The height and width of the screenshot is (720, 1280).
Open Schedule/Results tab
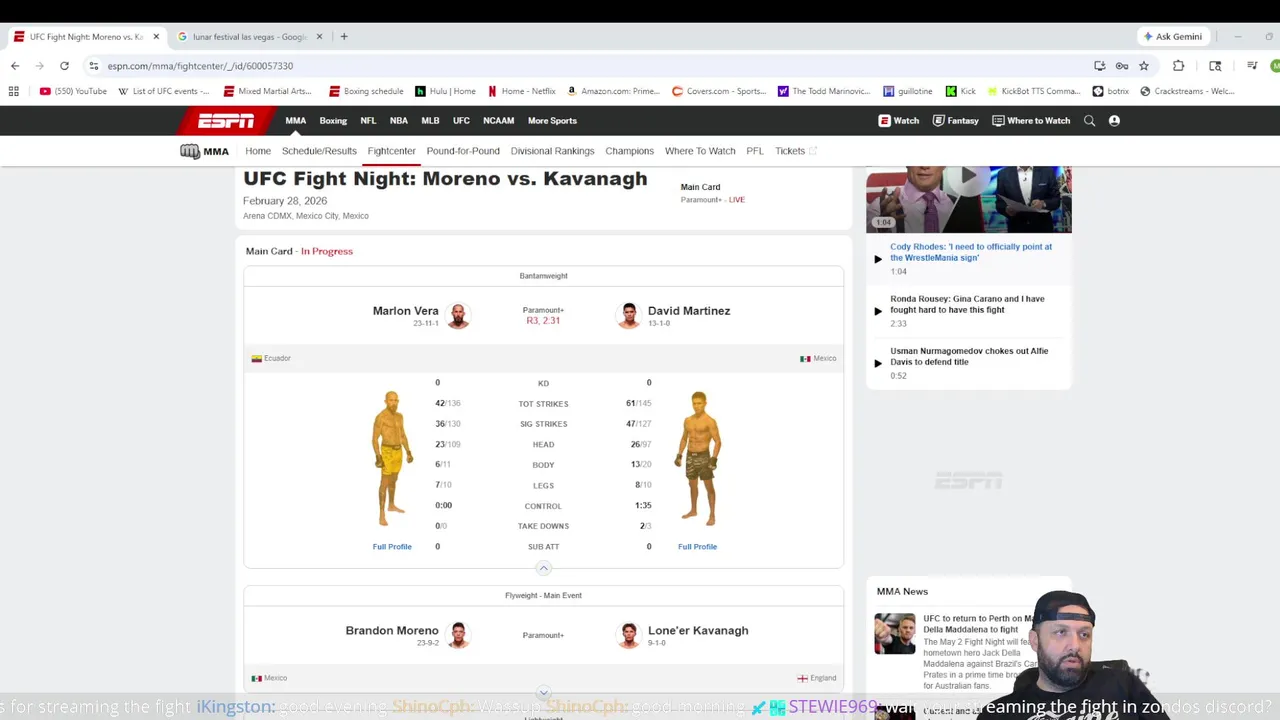coord(319,151)
